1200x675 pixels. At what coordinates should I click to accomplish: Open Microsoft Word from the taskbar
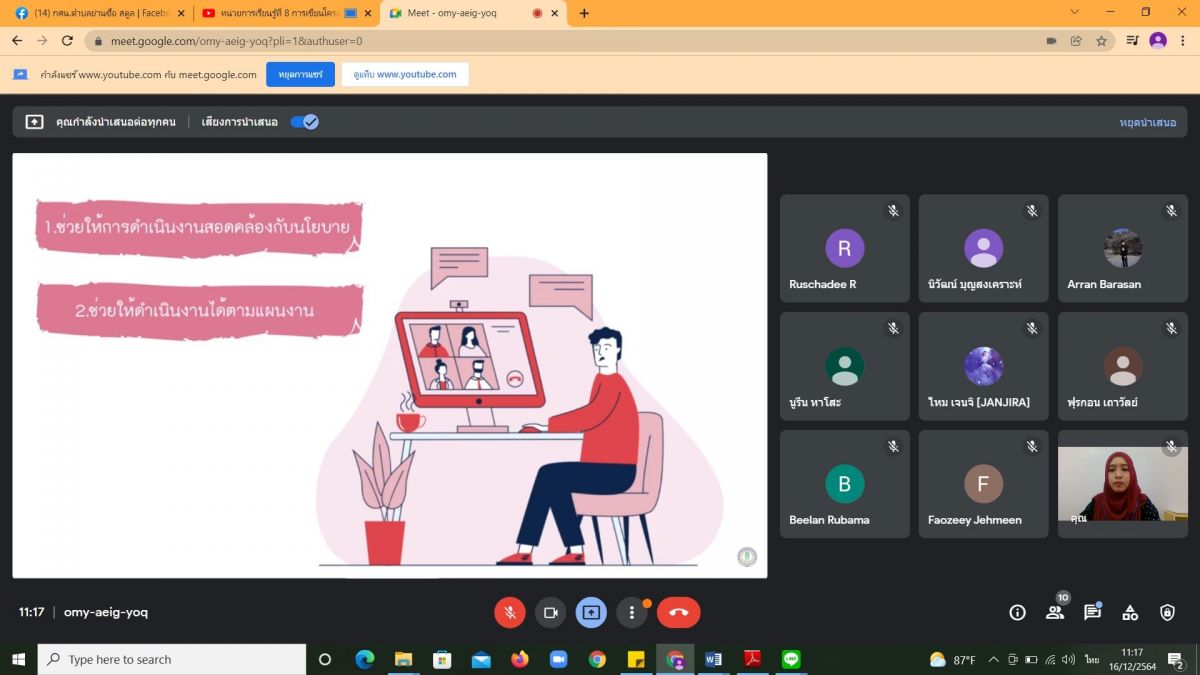[713, 660]
